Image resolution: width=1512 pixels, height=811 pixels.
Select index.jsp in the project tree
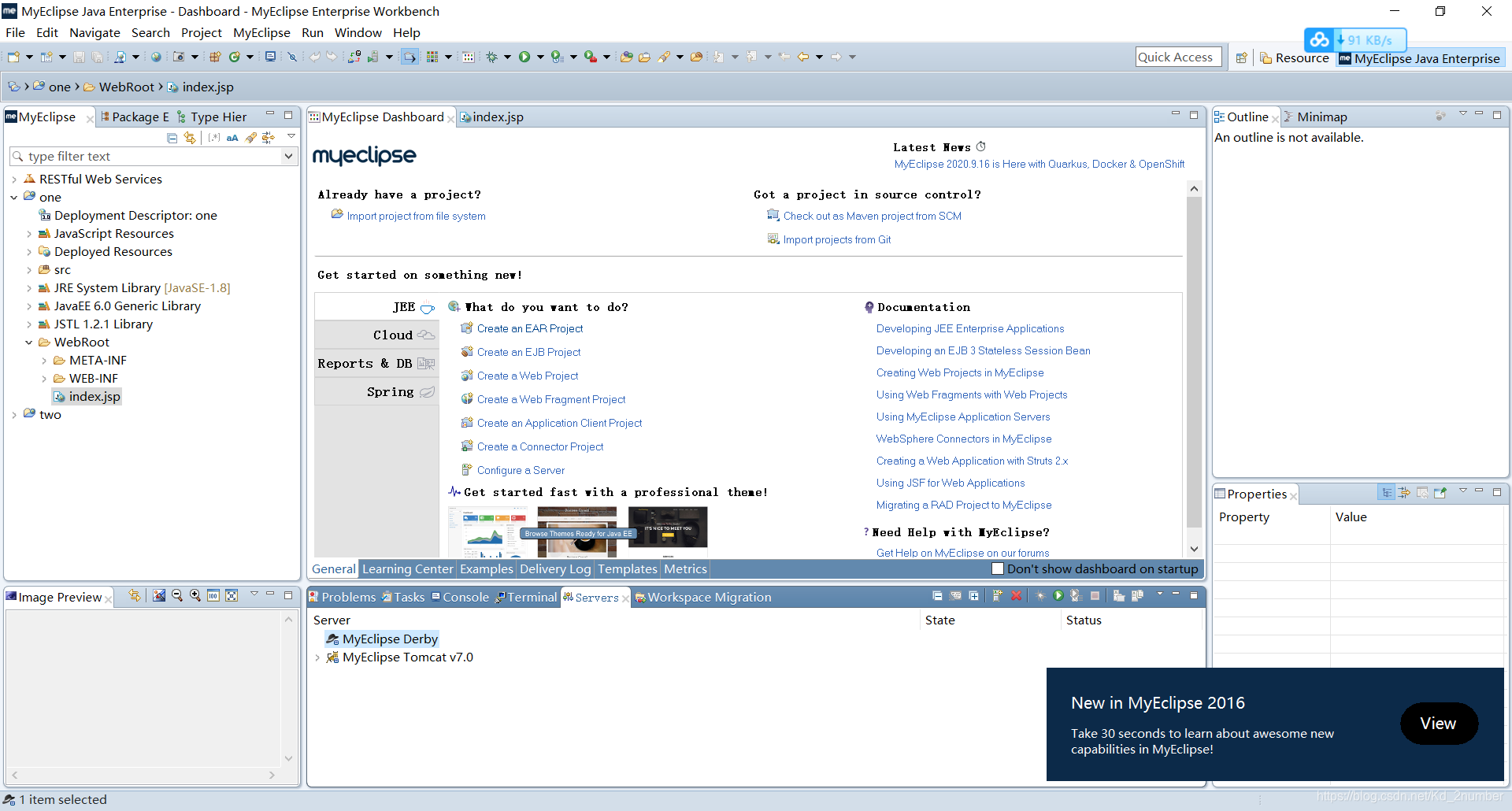pos(87,397)
